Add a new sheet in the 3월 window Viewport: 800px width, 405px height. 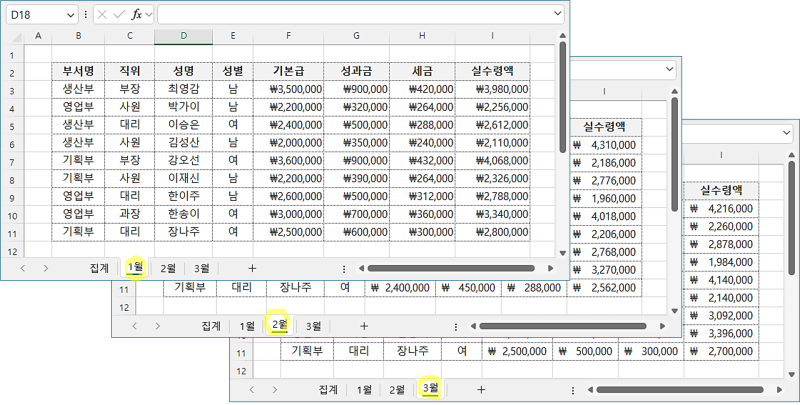click(481, 389)
